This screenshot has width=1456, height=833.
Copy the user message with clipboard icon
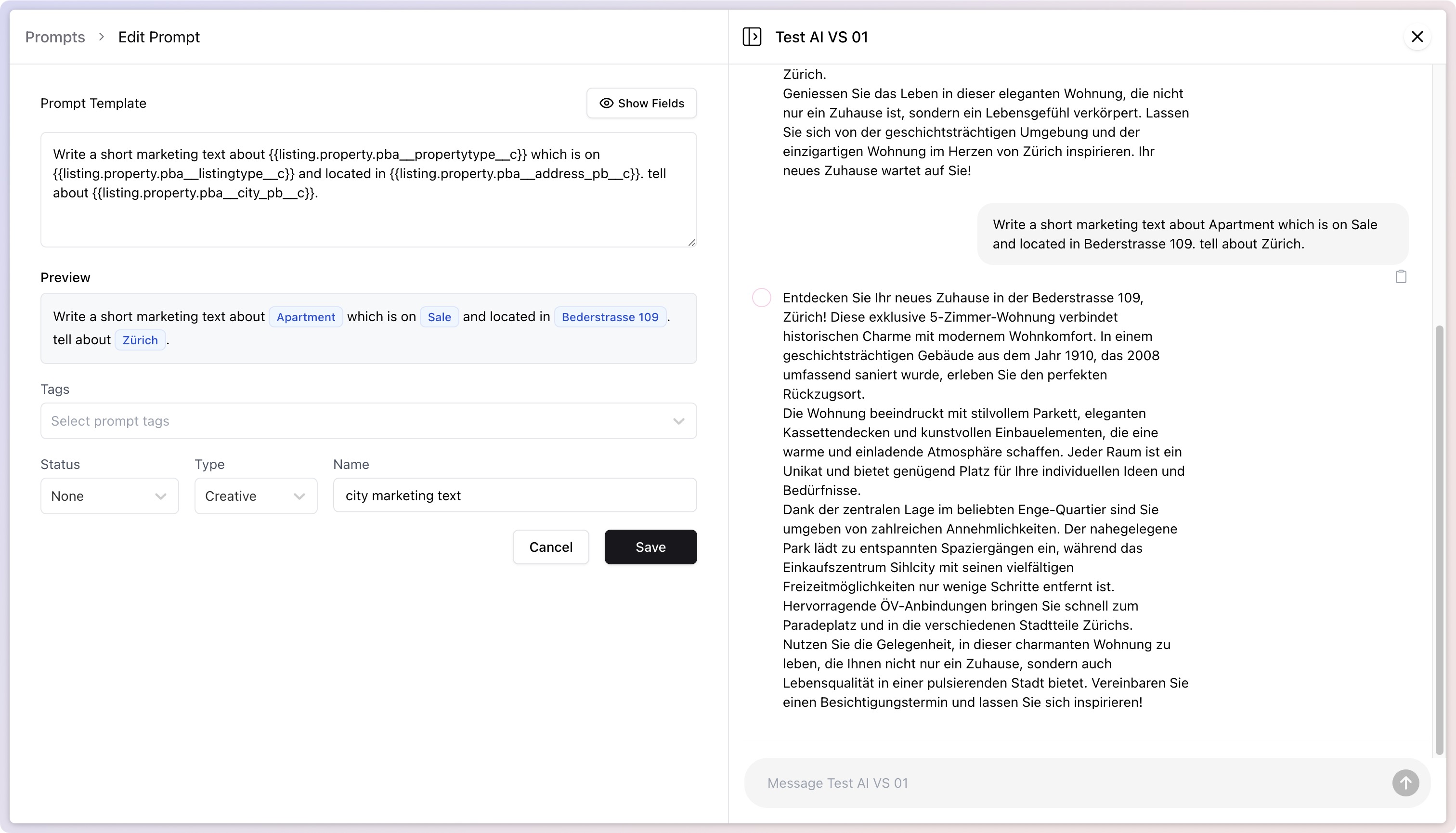[x=1401, y=277]
